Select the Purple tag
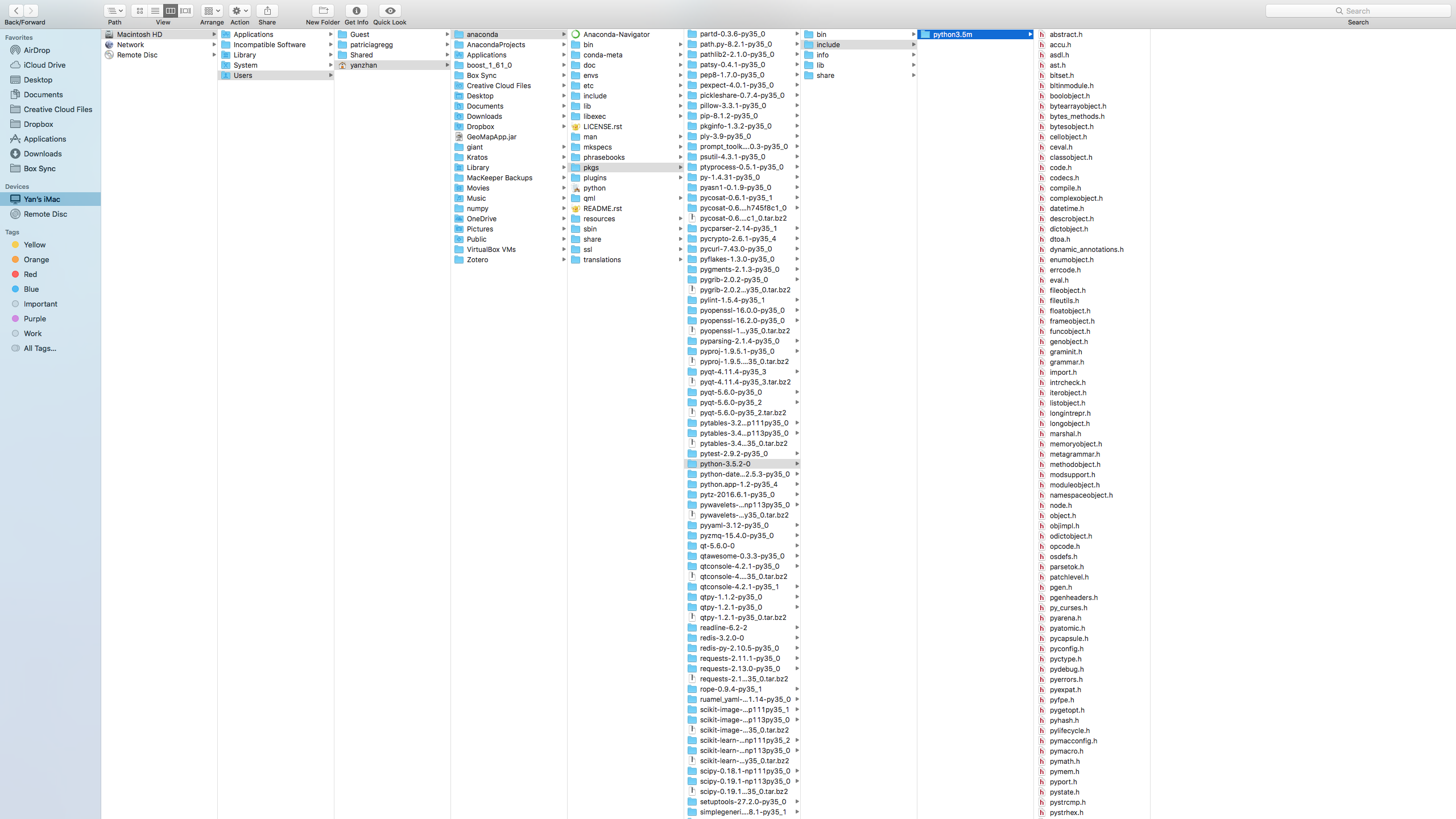 [x=50, y=318]
